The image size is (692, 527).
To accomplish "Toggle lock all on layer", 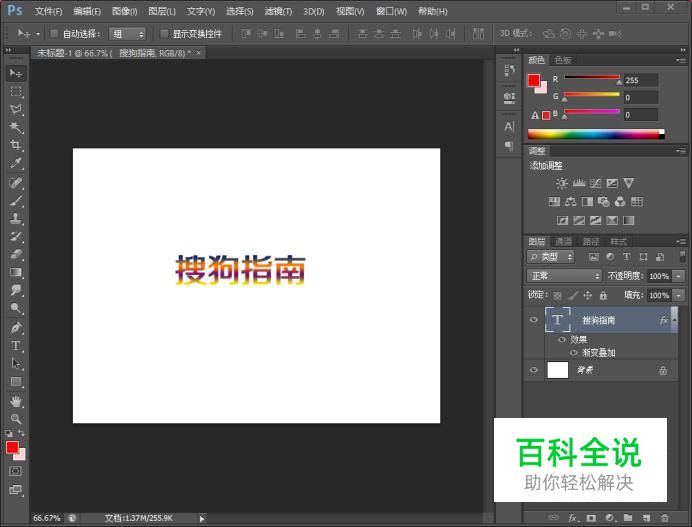I will pyautogui.click(x=603, y=295).
